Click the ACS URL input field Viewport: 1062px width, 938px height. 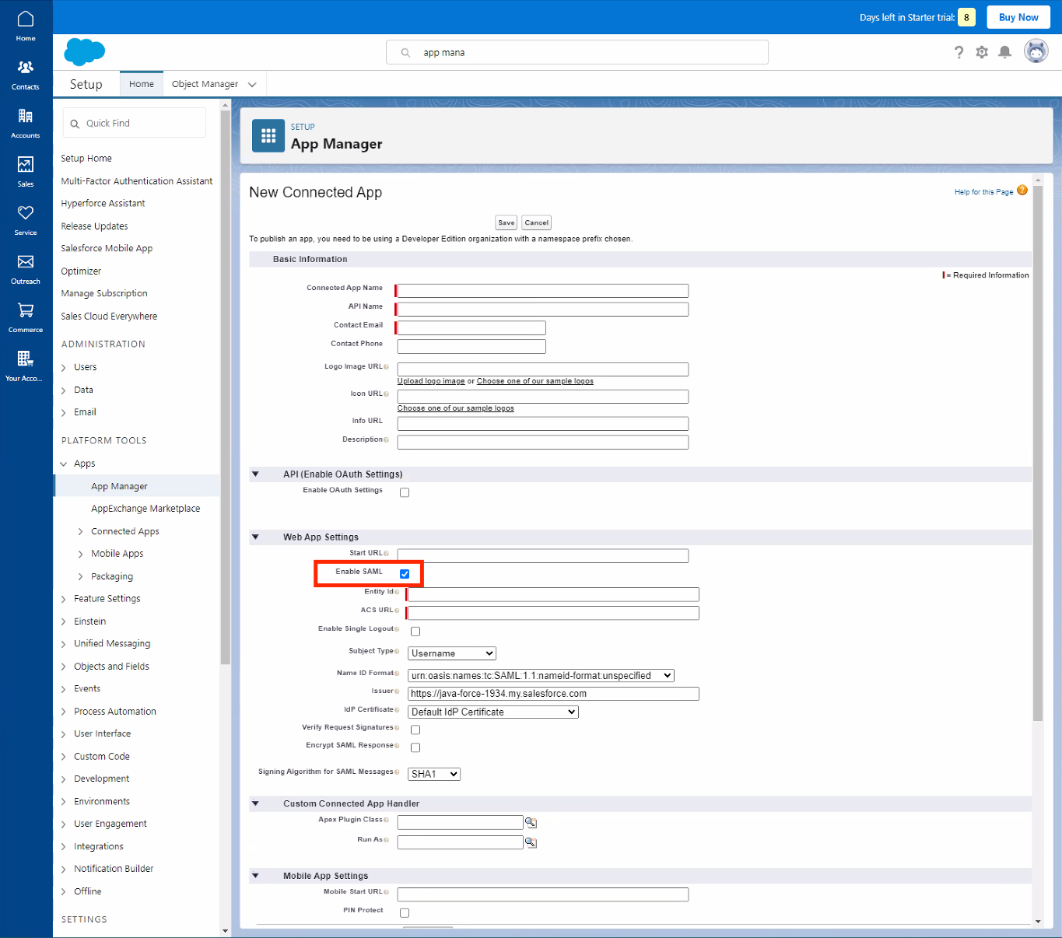[x=553, y=613]
